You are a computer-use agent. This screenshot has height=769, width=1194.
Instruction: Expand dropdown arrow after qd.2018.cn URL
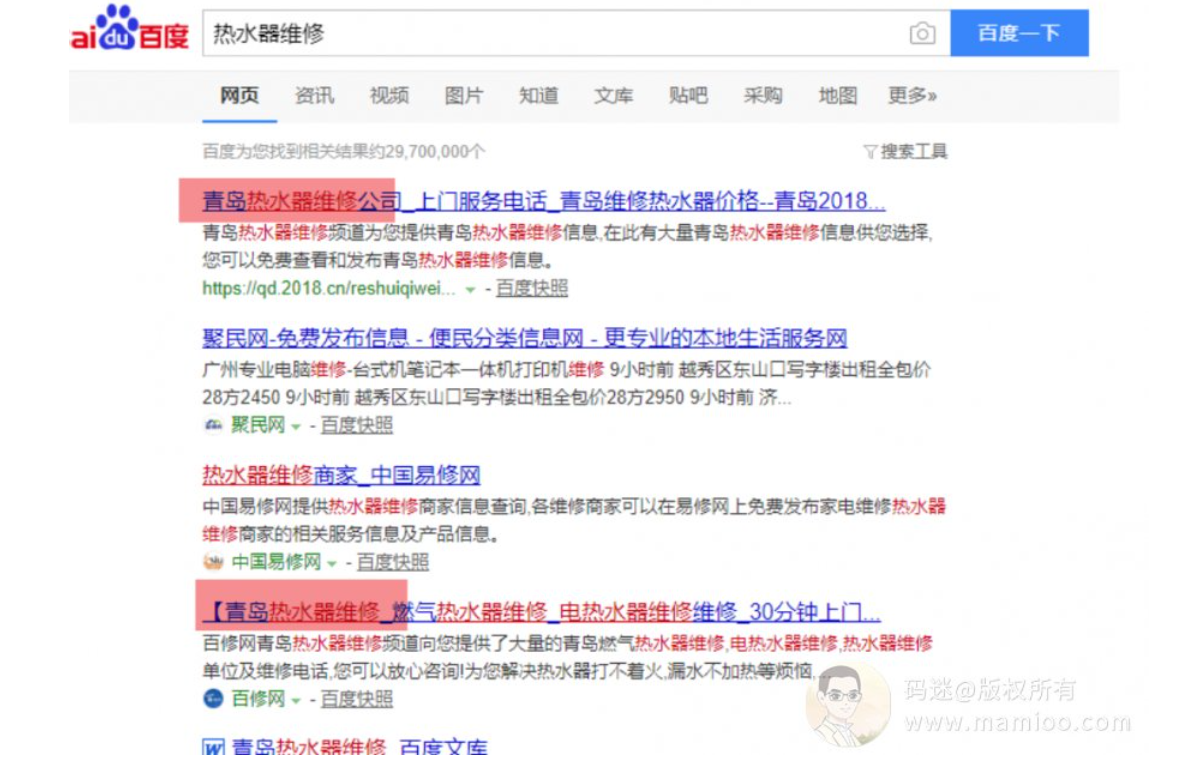click(x=471, y=290)
